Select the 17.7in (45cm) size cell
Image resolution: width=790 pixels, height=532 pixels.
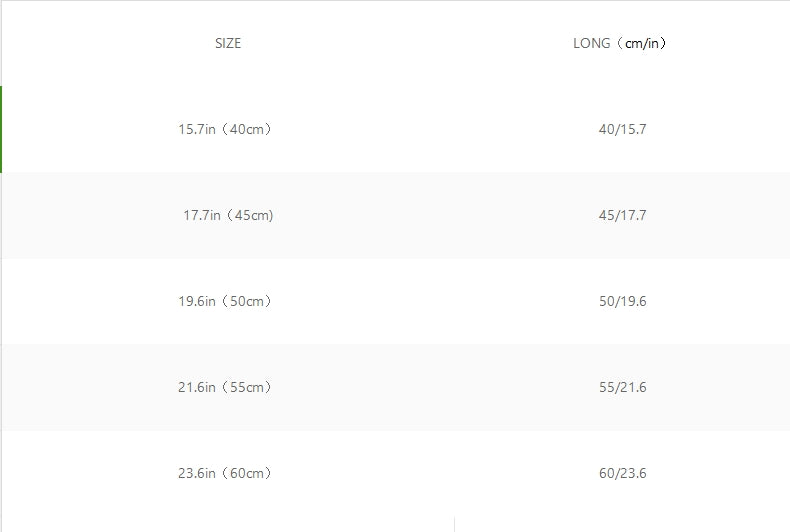(228, 216)
